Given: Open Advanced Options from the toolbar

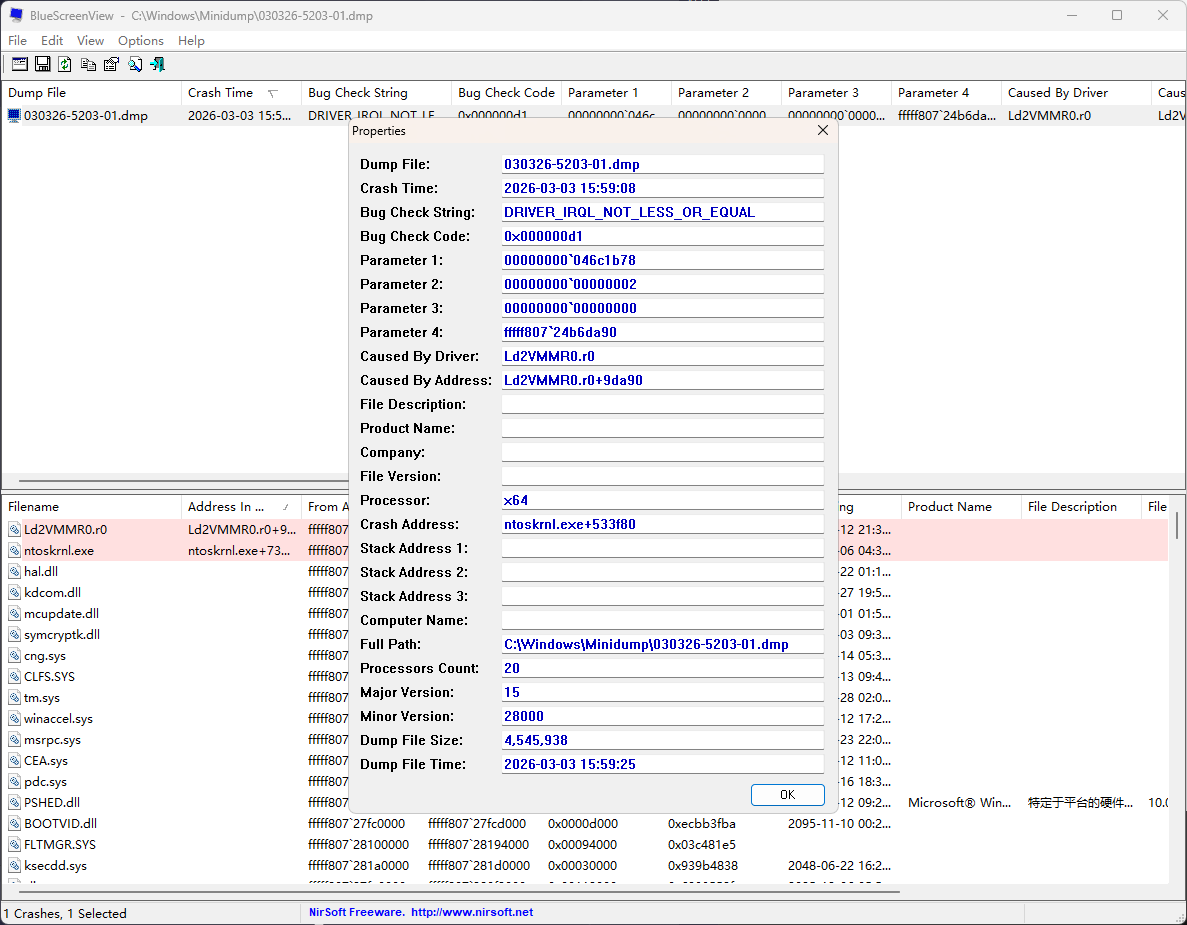Looking at the screenshot, I should click(19, 64).
